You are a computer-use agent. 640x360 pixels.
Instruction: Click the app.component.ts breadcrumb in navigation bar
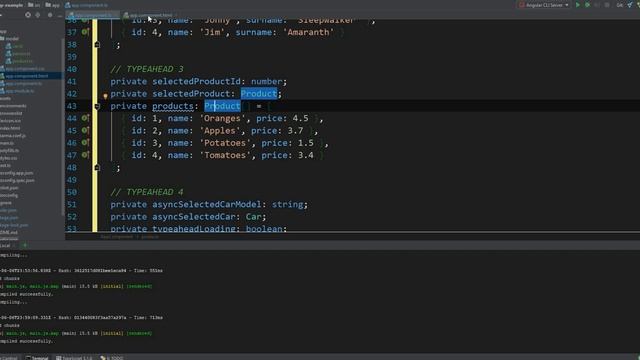coord(87,5)
